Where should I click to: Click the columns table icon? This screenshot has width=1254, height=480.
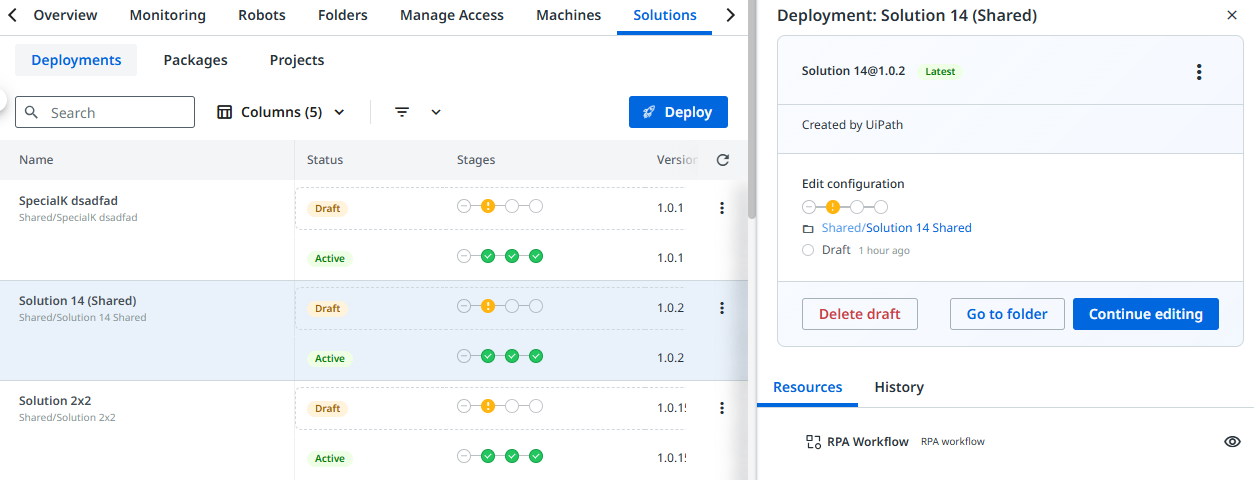pos(225,112)
